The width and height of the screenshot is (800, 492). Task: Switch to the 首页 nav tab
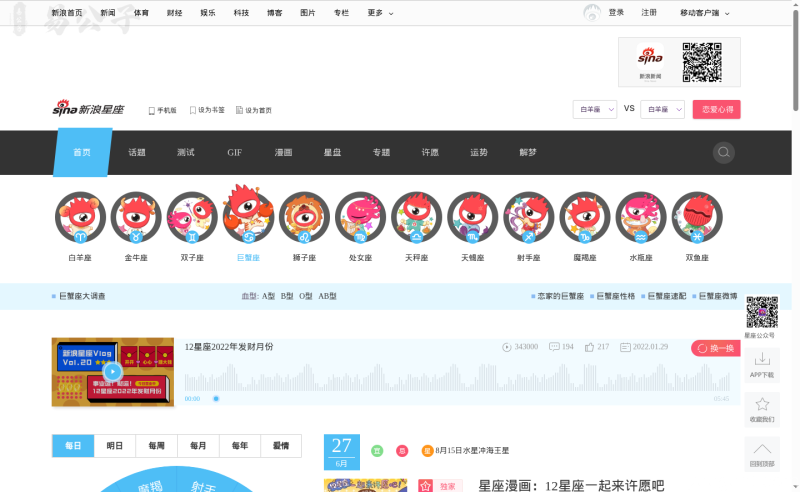coord(82,152)
